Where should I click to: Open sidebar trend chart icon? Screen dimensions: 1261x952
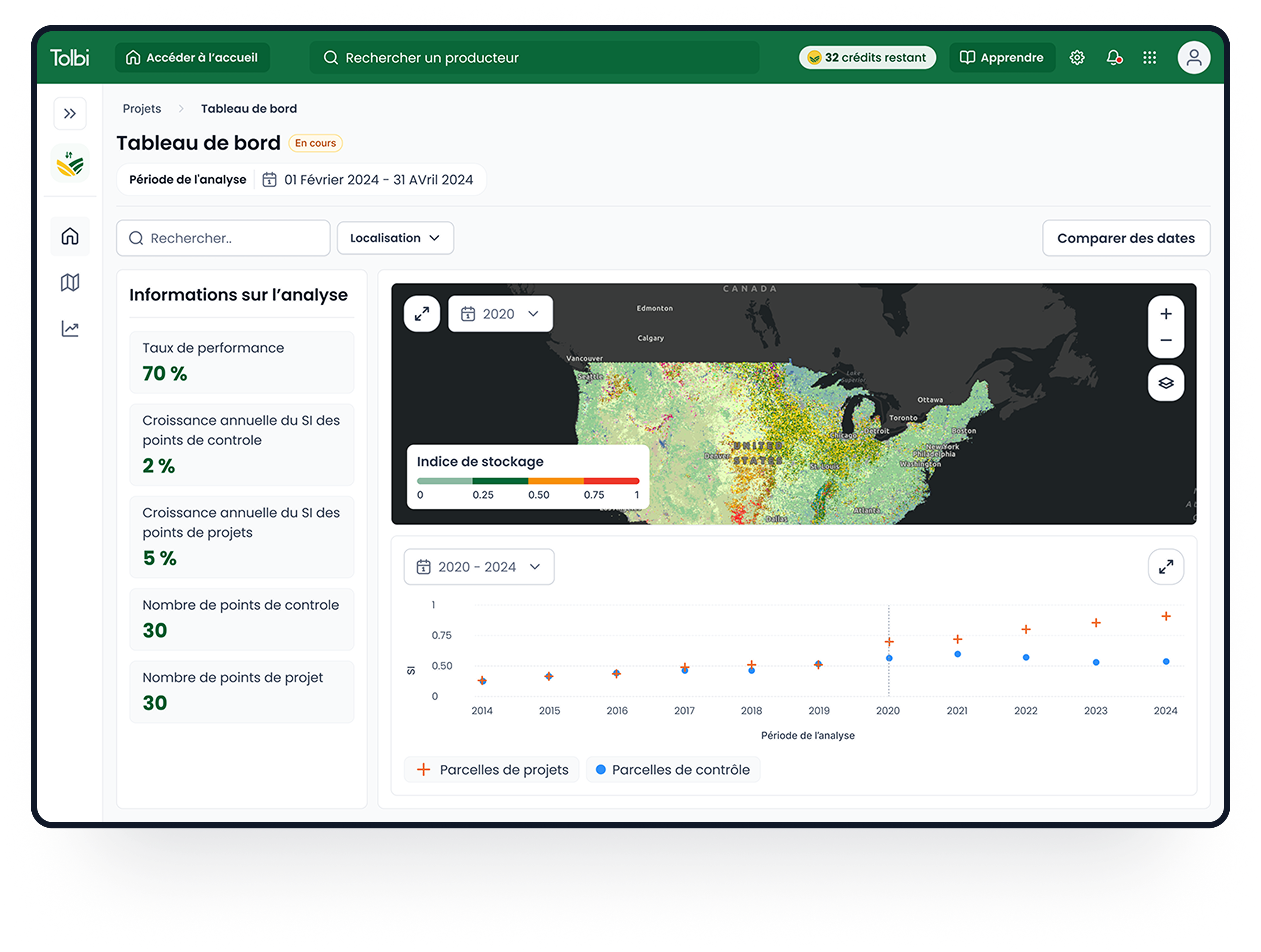(x=70, y=329)
